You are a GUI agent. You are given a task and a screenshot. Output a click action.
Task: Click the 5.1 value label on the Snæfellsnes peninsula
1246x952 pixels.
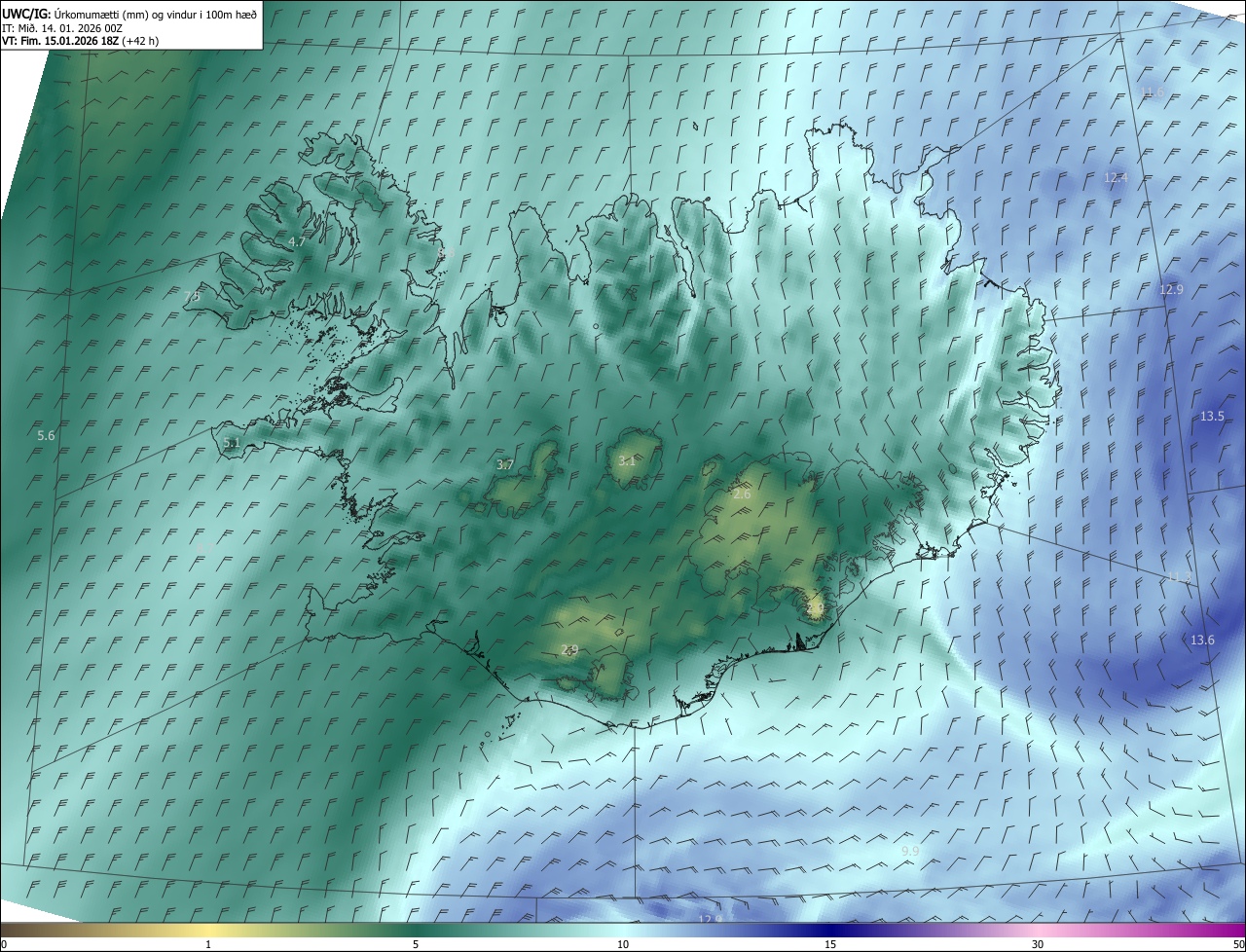[231, 443]
